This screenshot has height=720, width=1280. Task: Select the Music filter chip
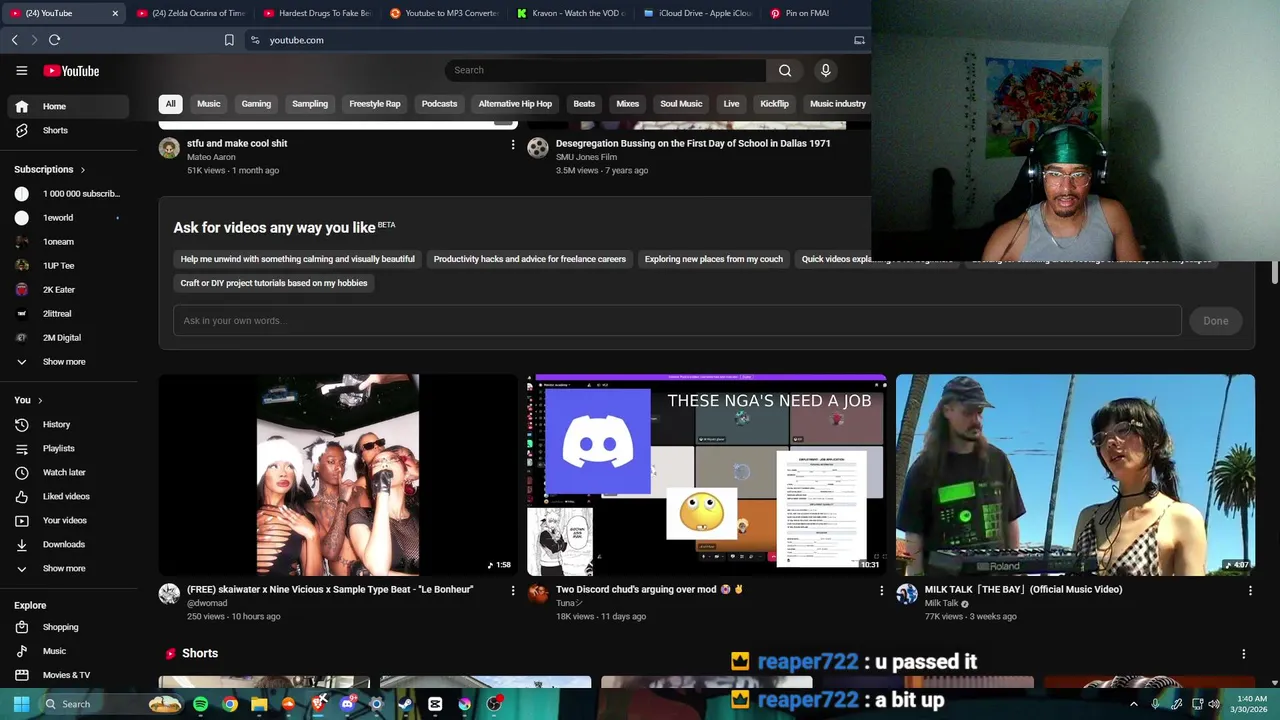208,104
